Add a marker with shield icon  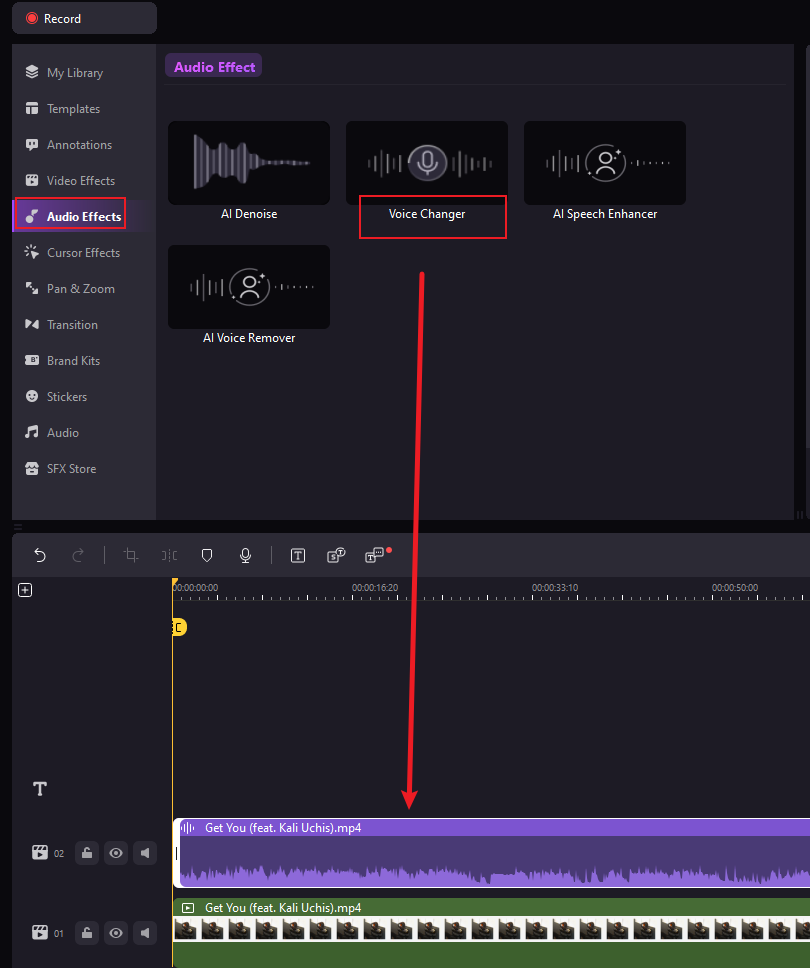tap(207, 556)
